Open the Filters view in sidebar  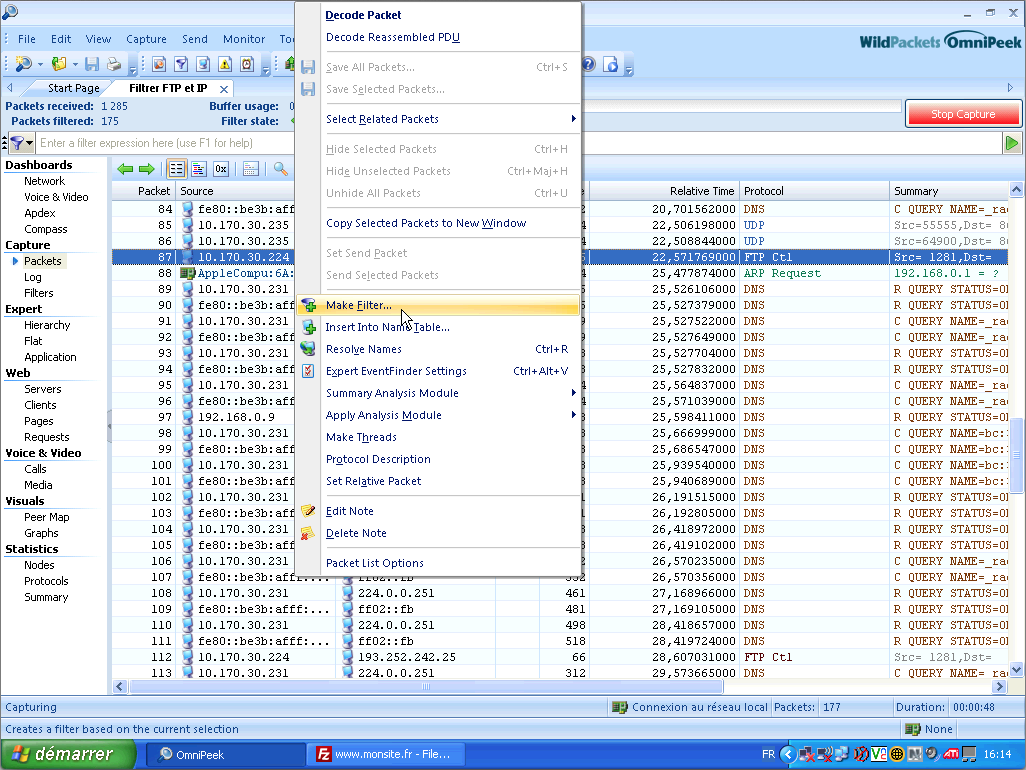[39, 293]
